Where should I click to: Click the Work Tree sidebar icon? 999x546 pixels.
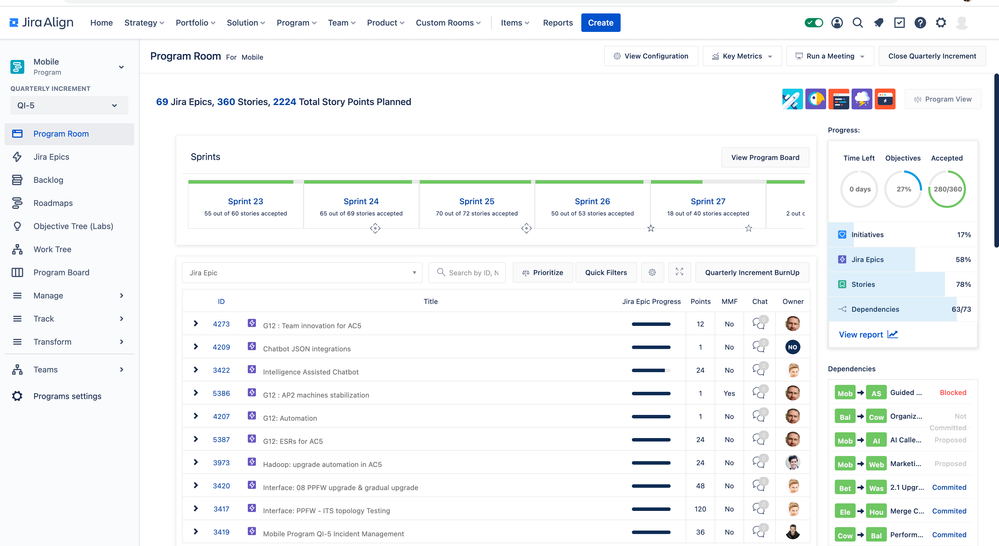coord(17,249)
